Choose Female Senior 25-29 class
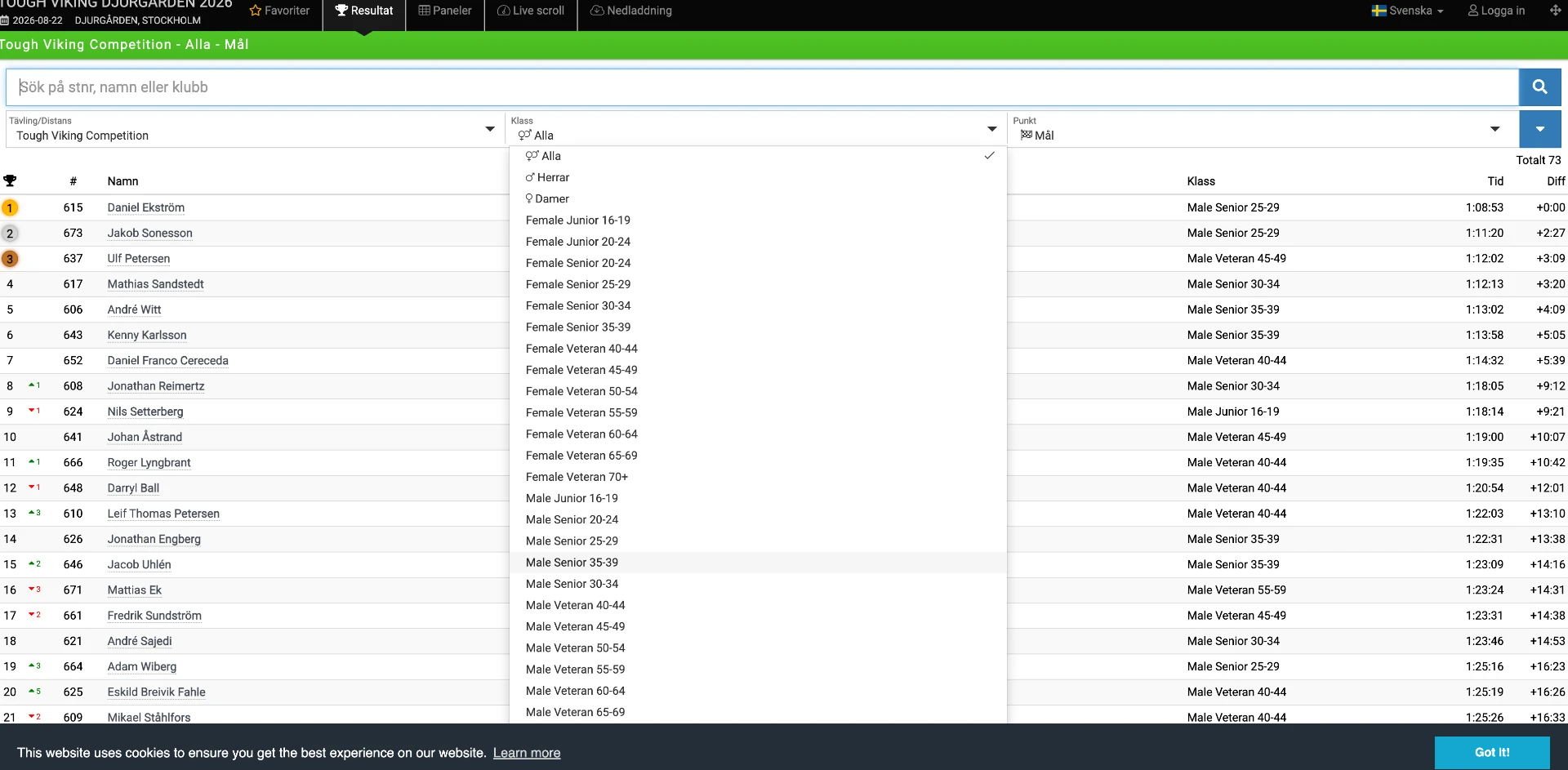1568x770 pixels. coord(758,284)
